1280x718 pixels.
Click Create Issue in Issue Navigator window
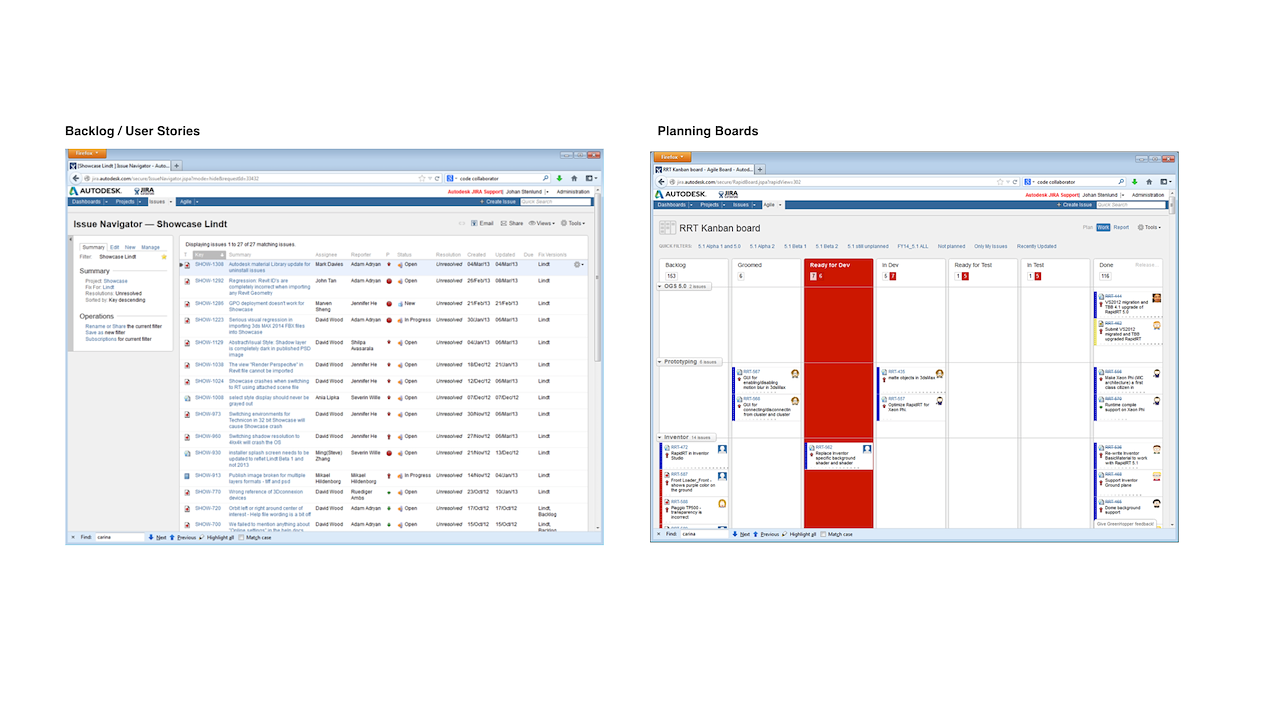click(498, 202)
